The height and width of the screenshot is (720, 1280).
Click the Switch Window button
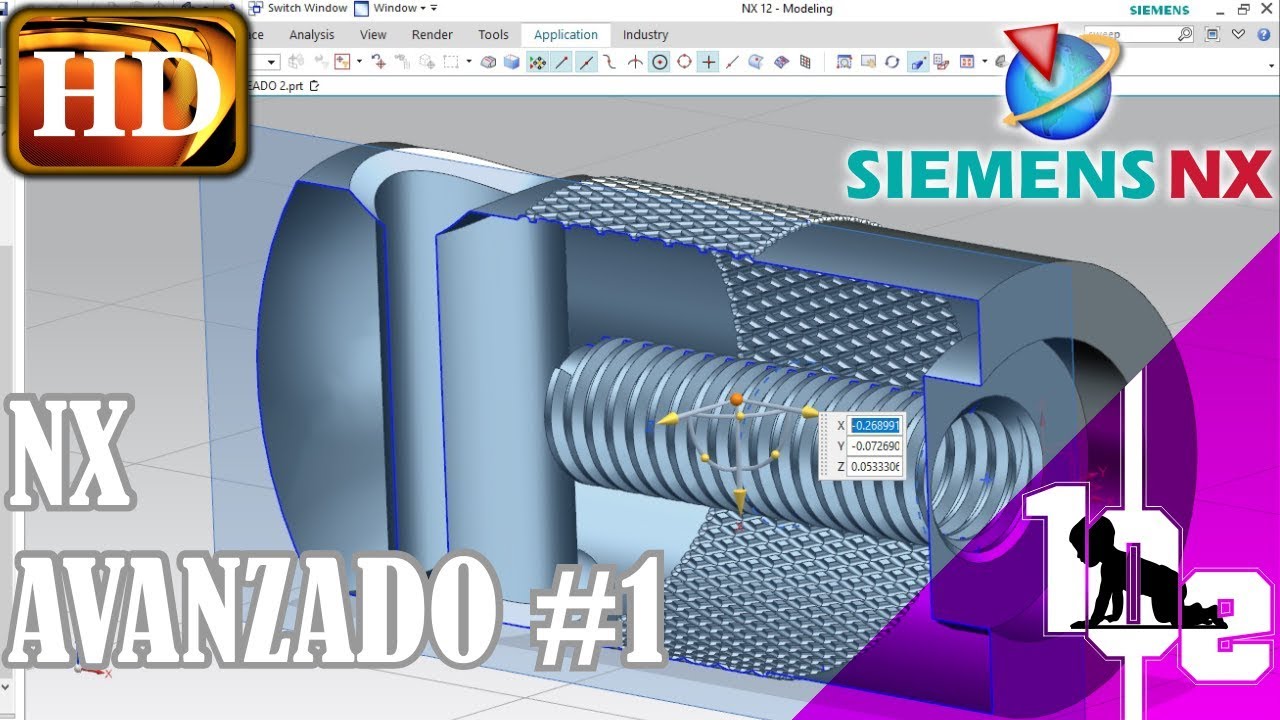[298, 8]
